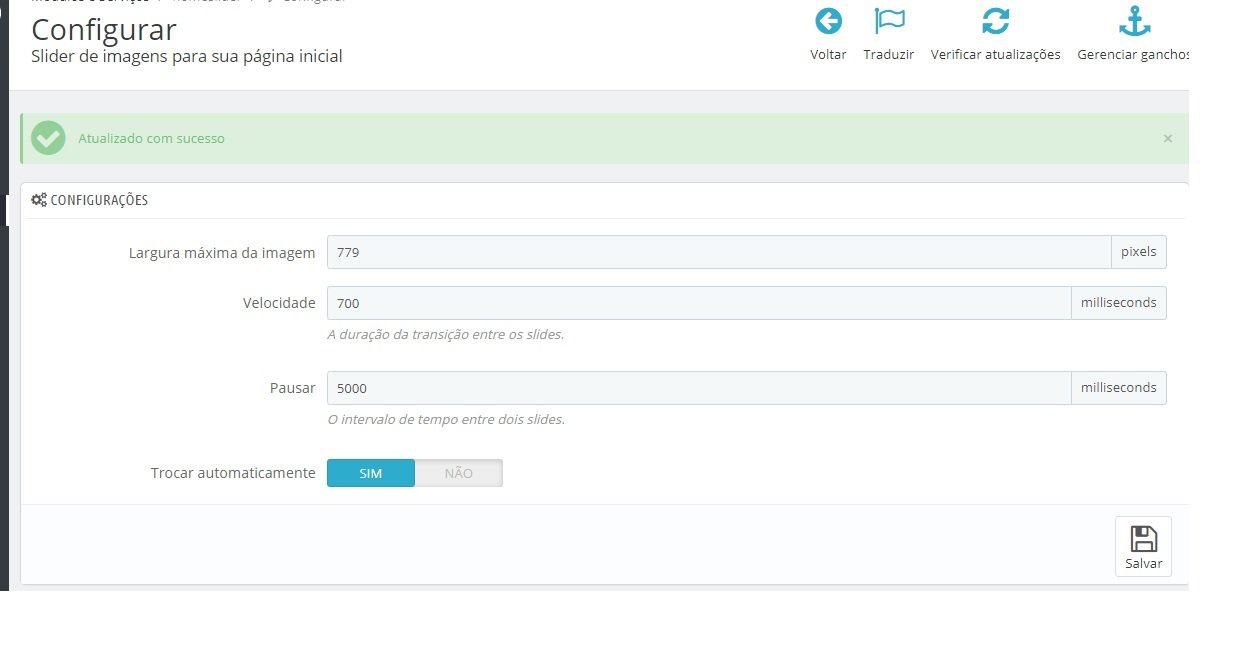Click the 'Atualizado com sucesso' message

click(x=152, y=139)
